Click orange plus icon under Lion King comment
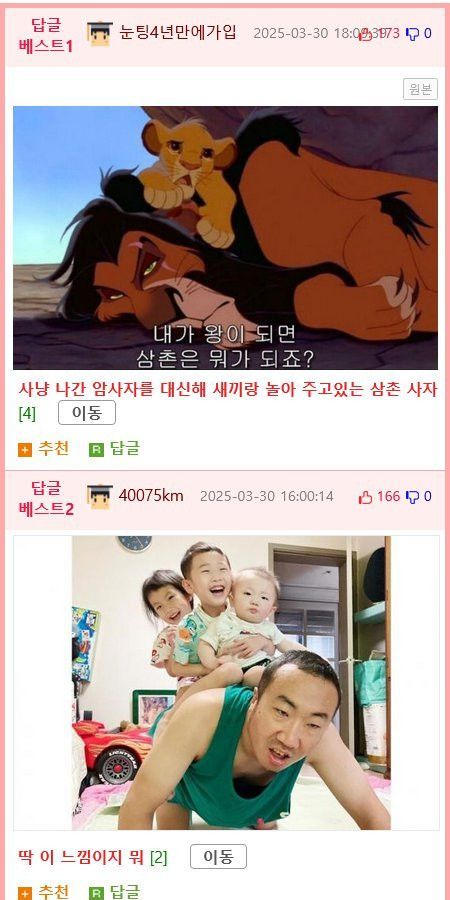The width and height of the screenshot is (450, 900). point(25,450)
